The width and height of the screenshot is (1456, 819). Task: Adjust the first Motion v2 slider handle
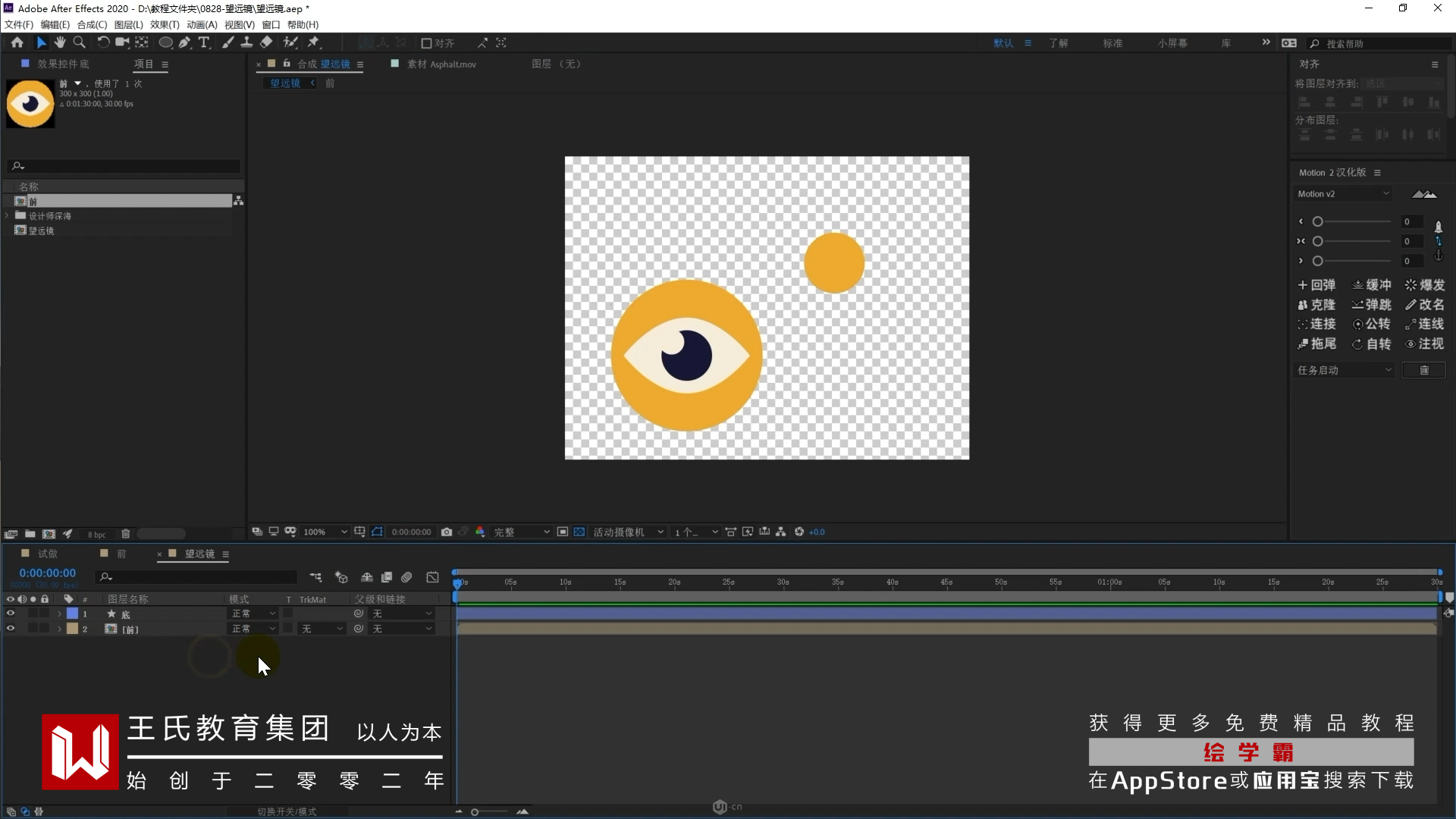(1318, 222)
